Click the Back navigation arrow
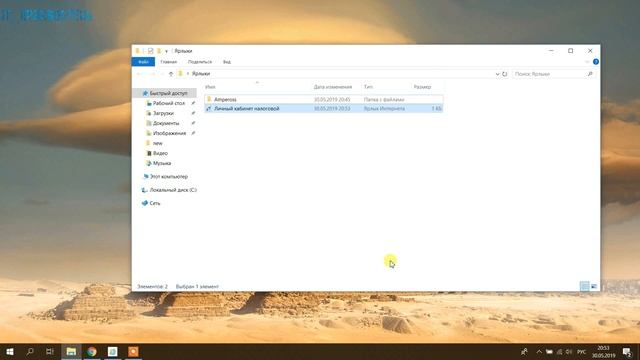 (x=140, y=74)
